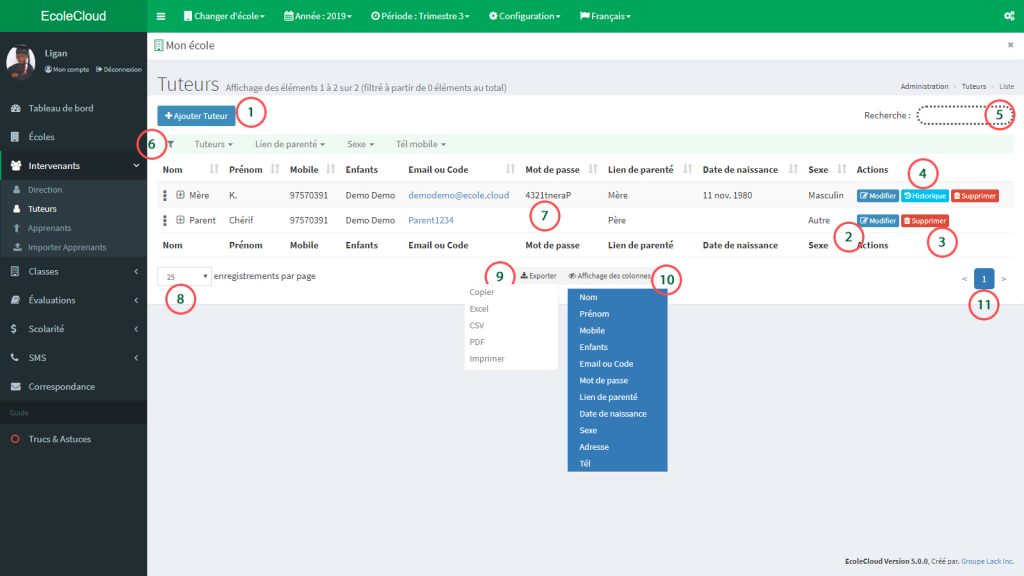Expand the plus icon on the Parent row
Viewport: 1024px width, 576px height.
coord(181,220)
